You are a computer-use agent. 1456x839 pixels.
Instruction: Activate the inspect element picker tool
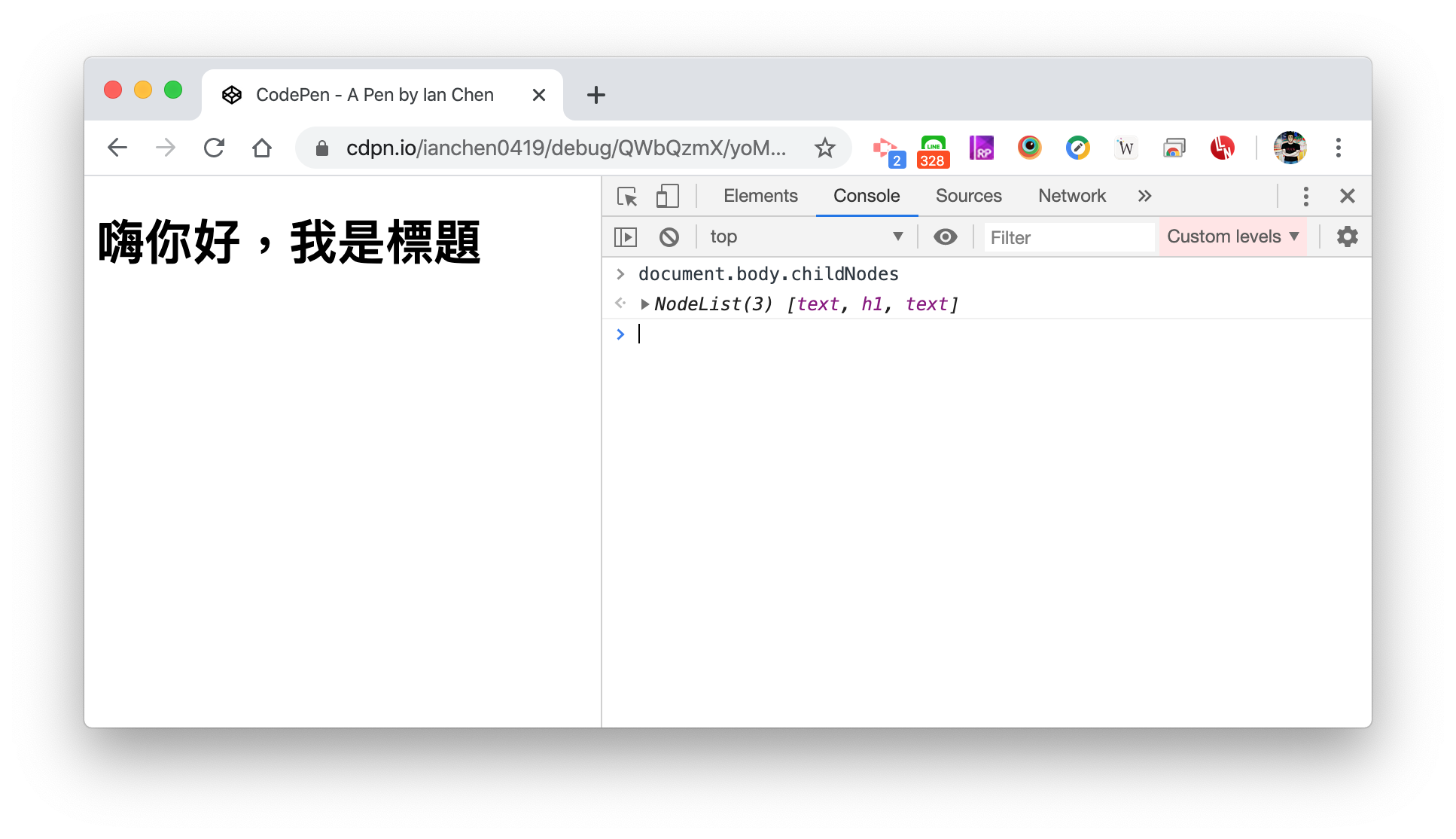tap(626, 197)
